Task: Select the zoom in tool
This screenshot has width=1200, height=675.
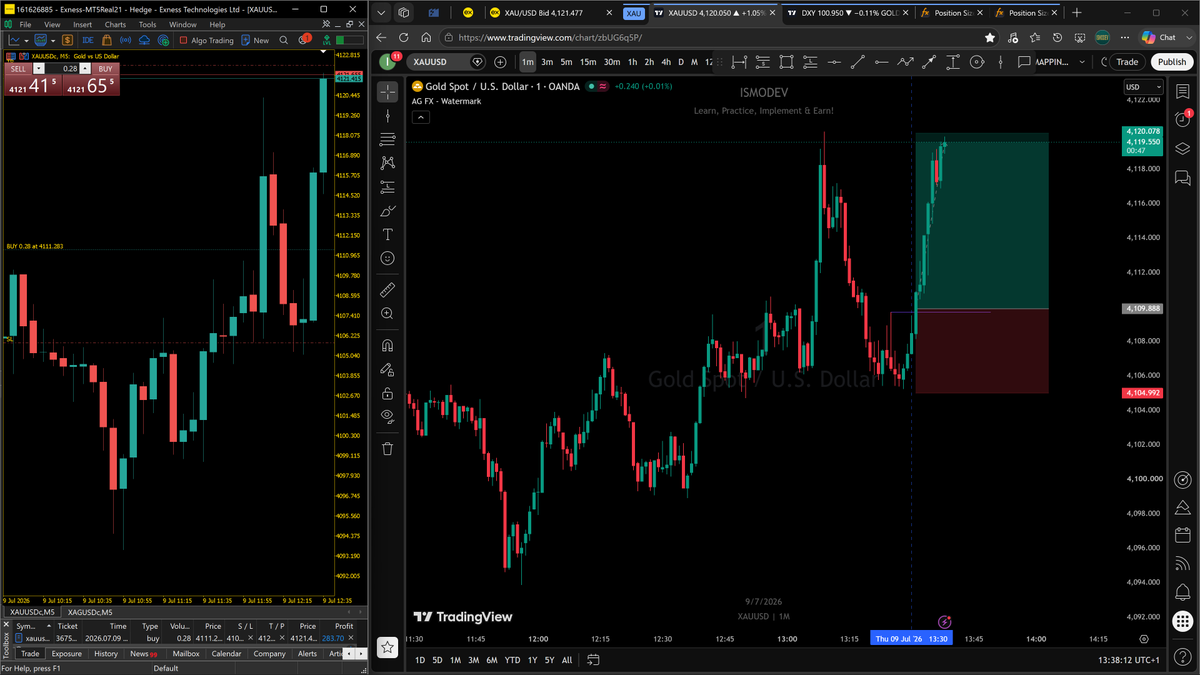Action: [x=388, y=314]
